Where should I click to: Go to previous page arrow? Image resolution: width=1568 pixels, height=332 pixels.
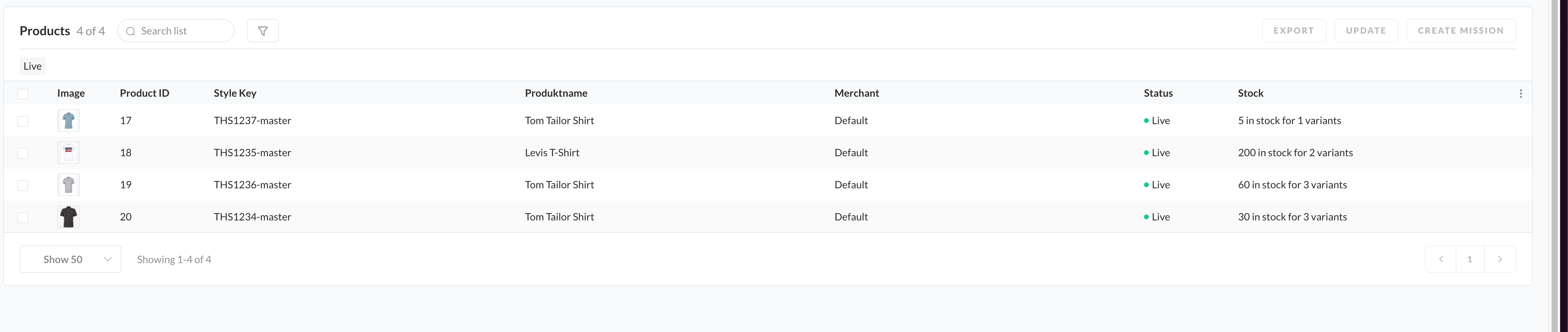tap(1441, 260)
